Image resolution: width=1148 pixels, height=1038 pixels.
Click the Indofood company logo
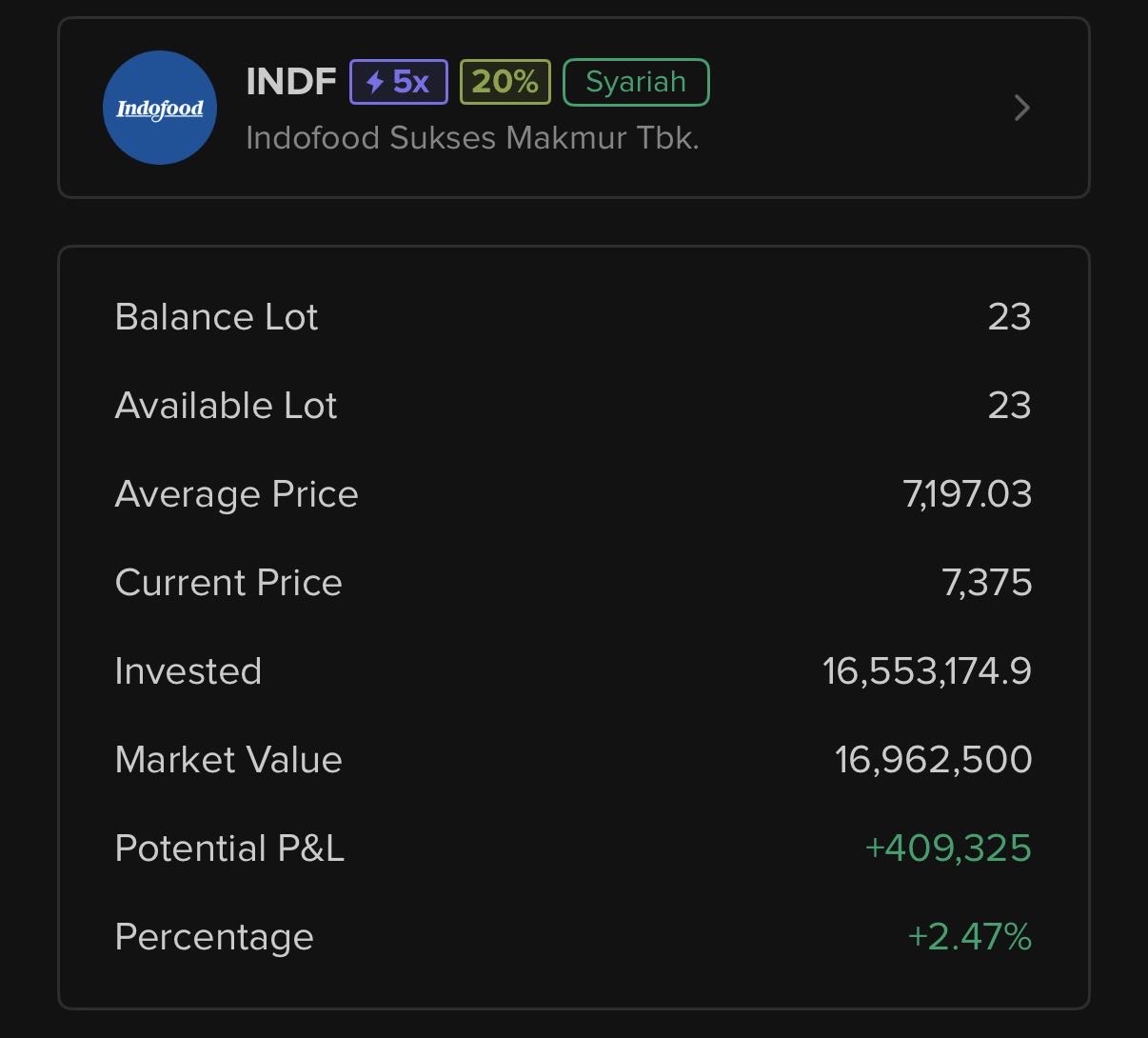pos(160,108)
